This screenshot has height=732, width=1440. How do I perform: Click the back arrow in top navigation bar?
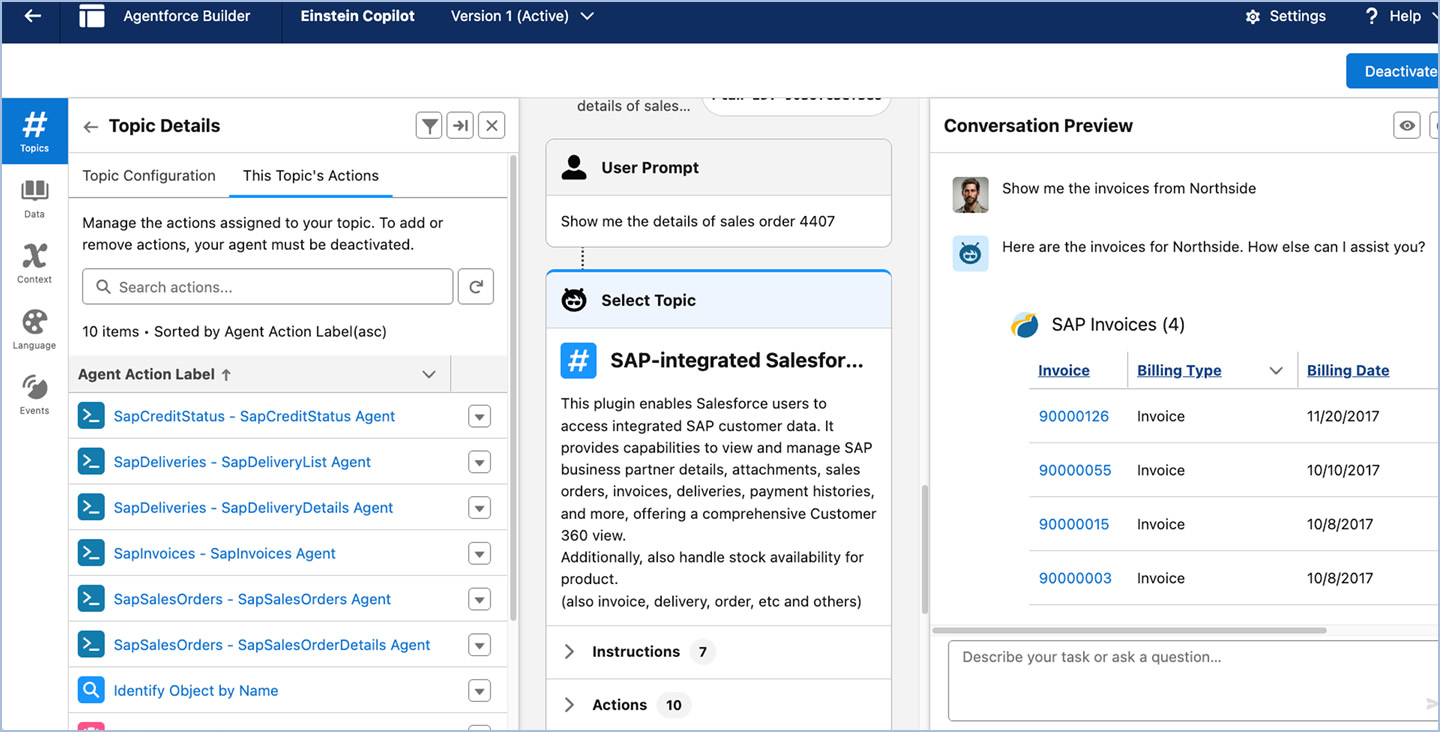(x=33, y=16)
